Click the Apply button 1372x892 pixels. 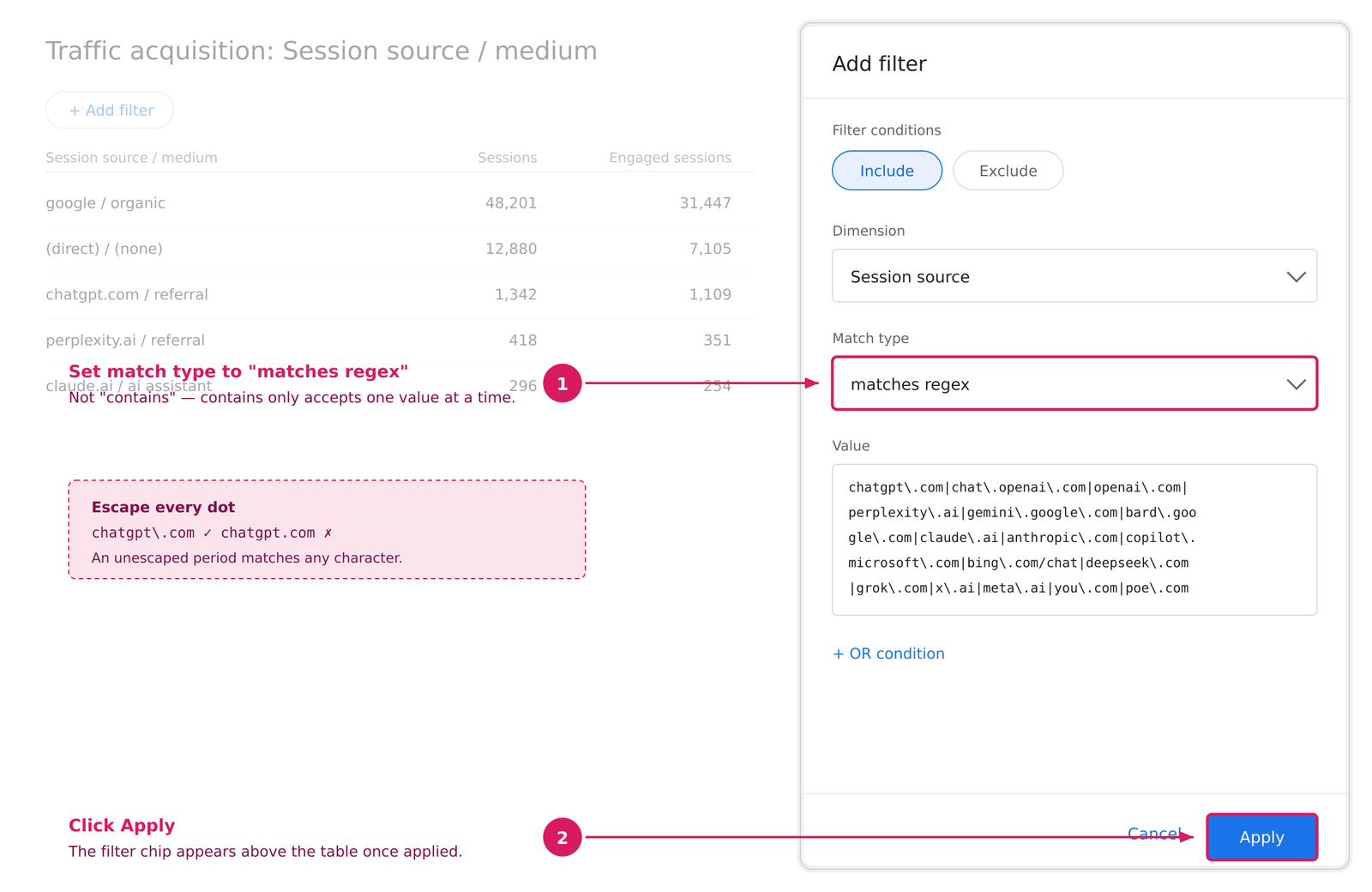pyautogui.click(x=1261, y=837)
